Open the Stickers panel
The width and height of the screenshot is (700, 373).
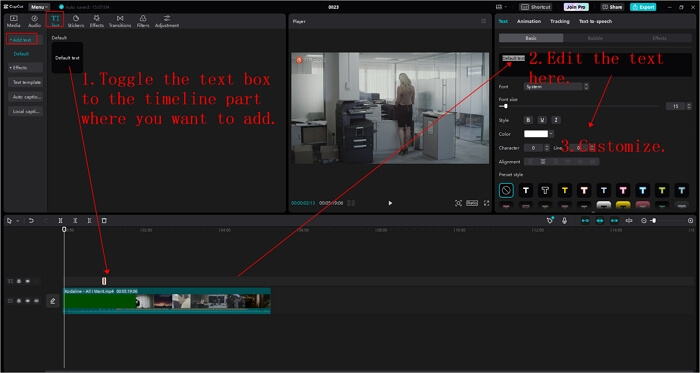[x=76, y=21]
